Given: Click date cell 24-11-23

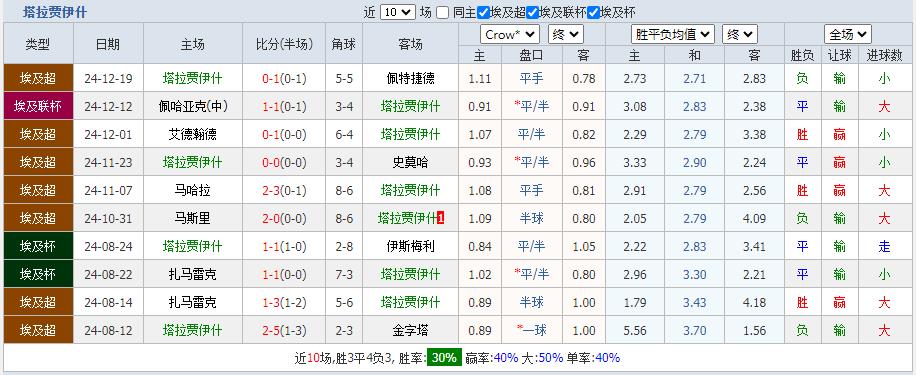Looking at the screenshot, I should pyautogui.click(x=108, y=162).
